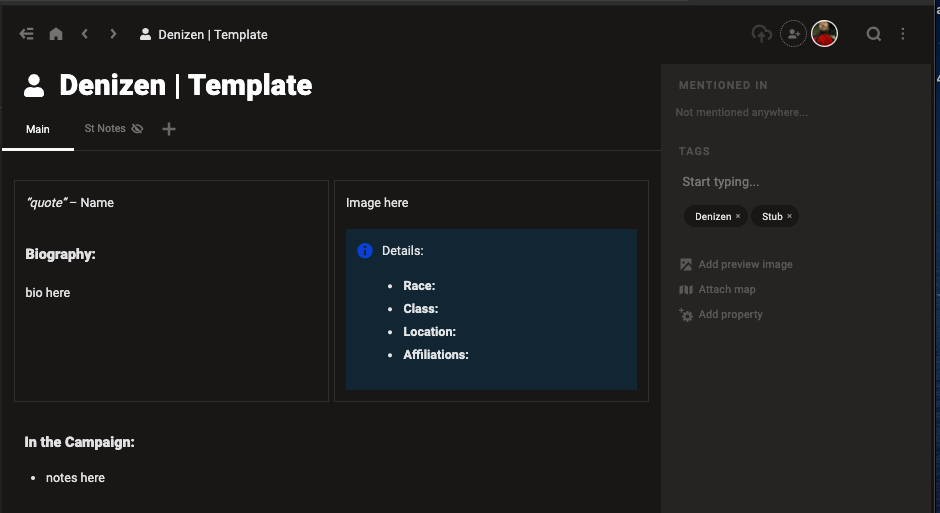Add a new tab with the plus

(x=169, y=129)
